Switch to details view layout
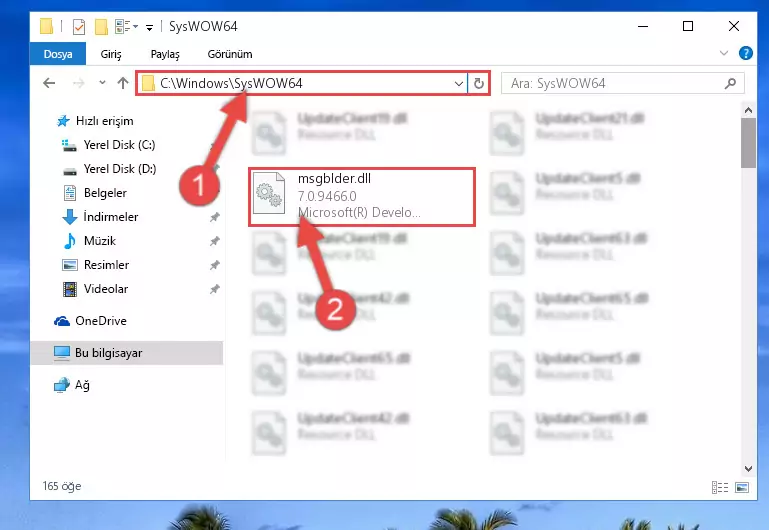This screenshot has height=530, width=769. click(719, 487)
